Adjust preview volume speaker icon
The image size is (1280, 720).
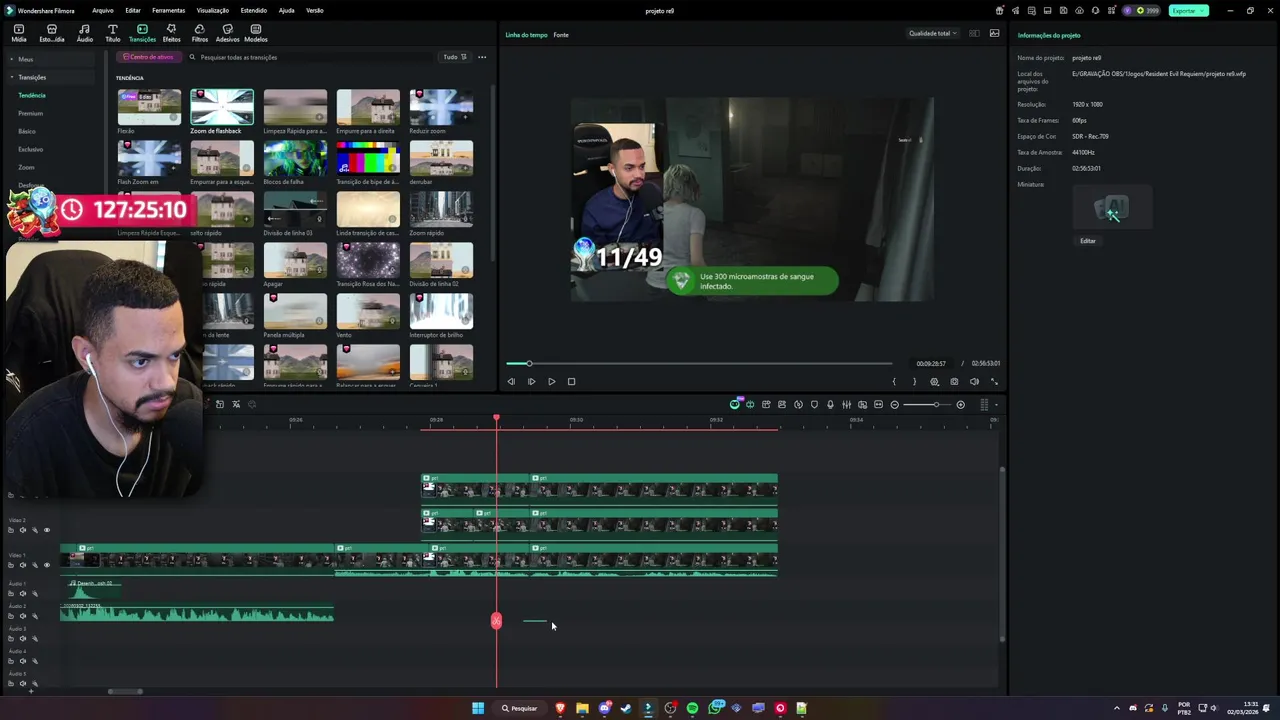click(974, 381)
